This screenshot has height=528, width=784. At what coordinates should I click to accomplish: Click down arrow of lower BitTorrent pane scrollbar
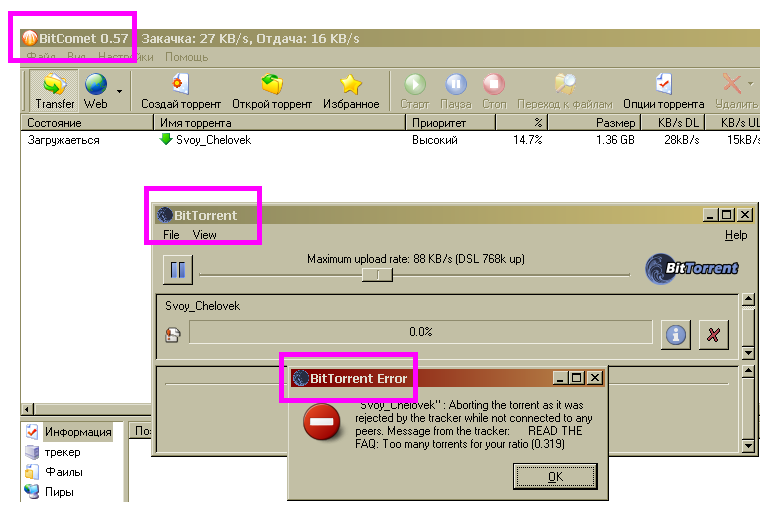tap(748, 446)
